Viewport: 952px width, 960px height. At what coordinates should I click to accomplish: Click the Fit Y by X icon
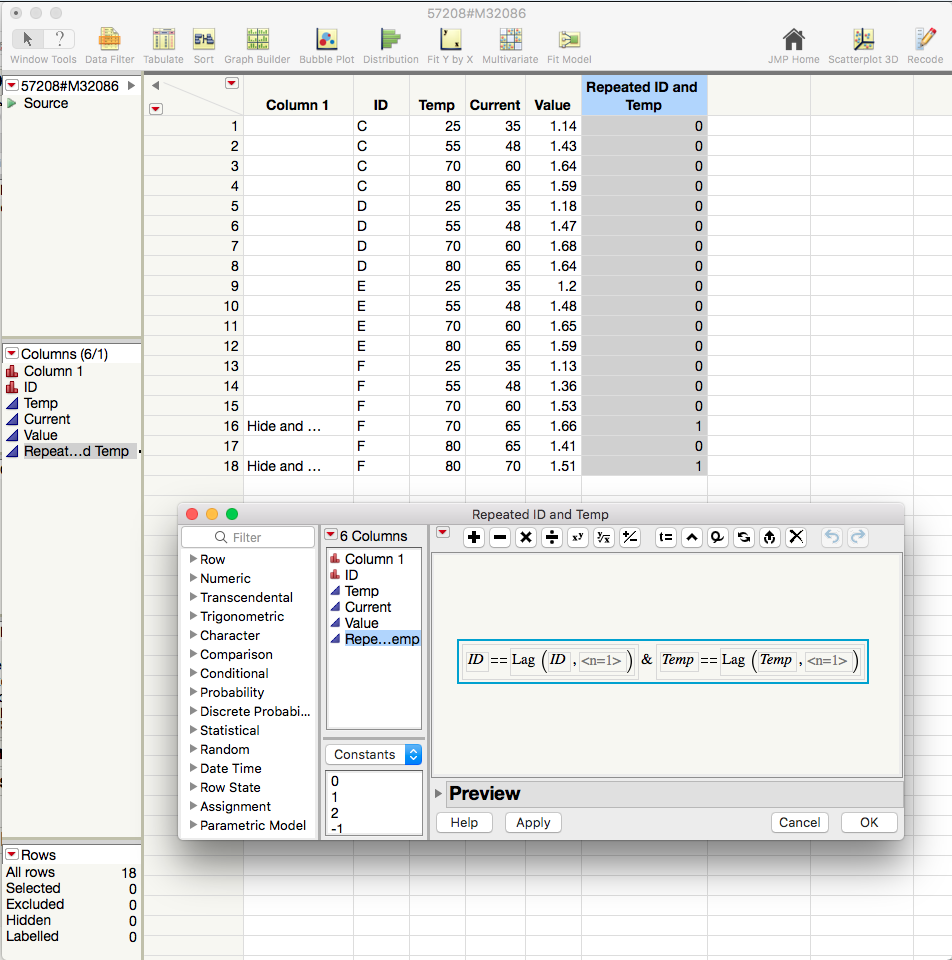(450, 40)
